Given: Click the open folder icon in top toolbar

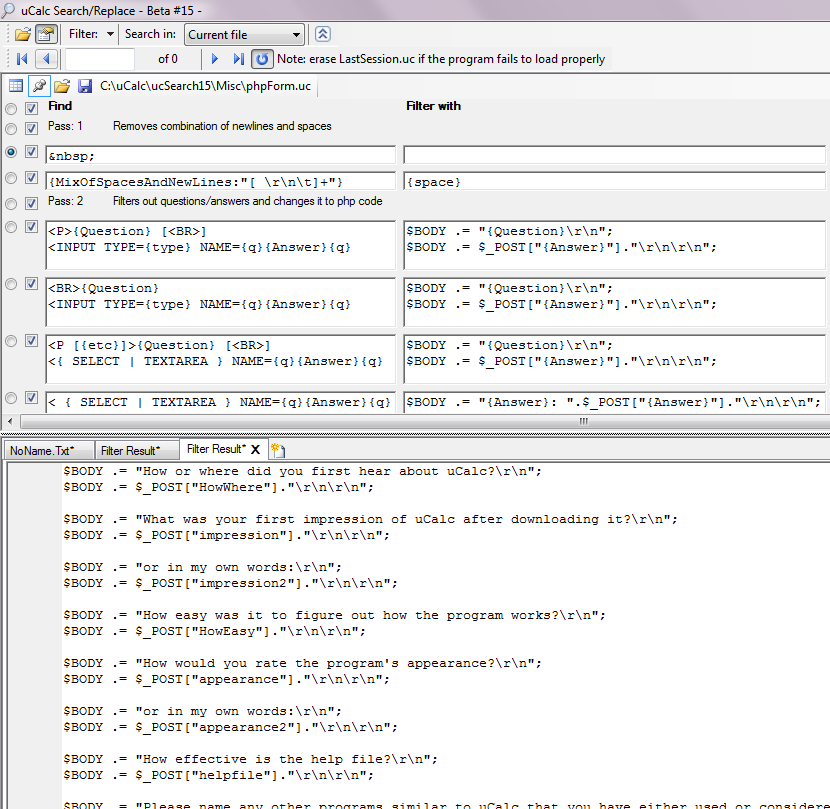Looking at the screenshot, I should pos(22,34).
